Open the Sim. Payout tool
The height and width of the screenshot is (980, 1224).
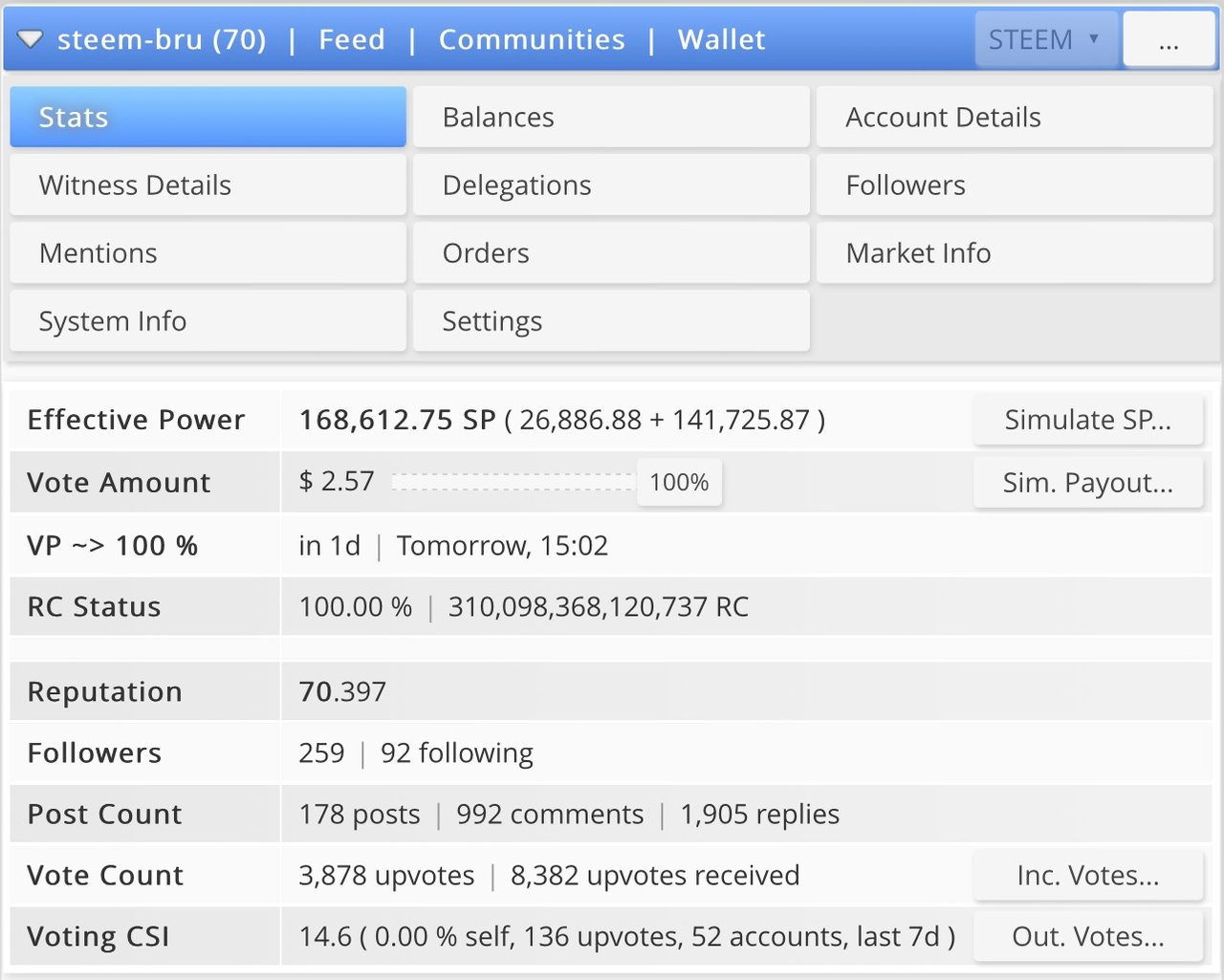[x=1088, y=483]
